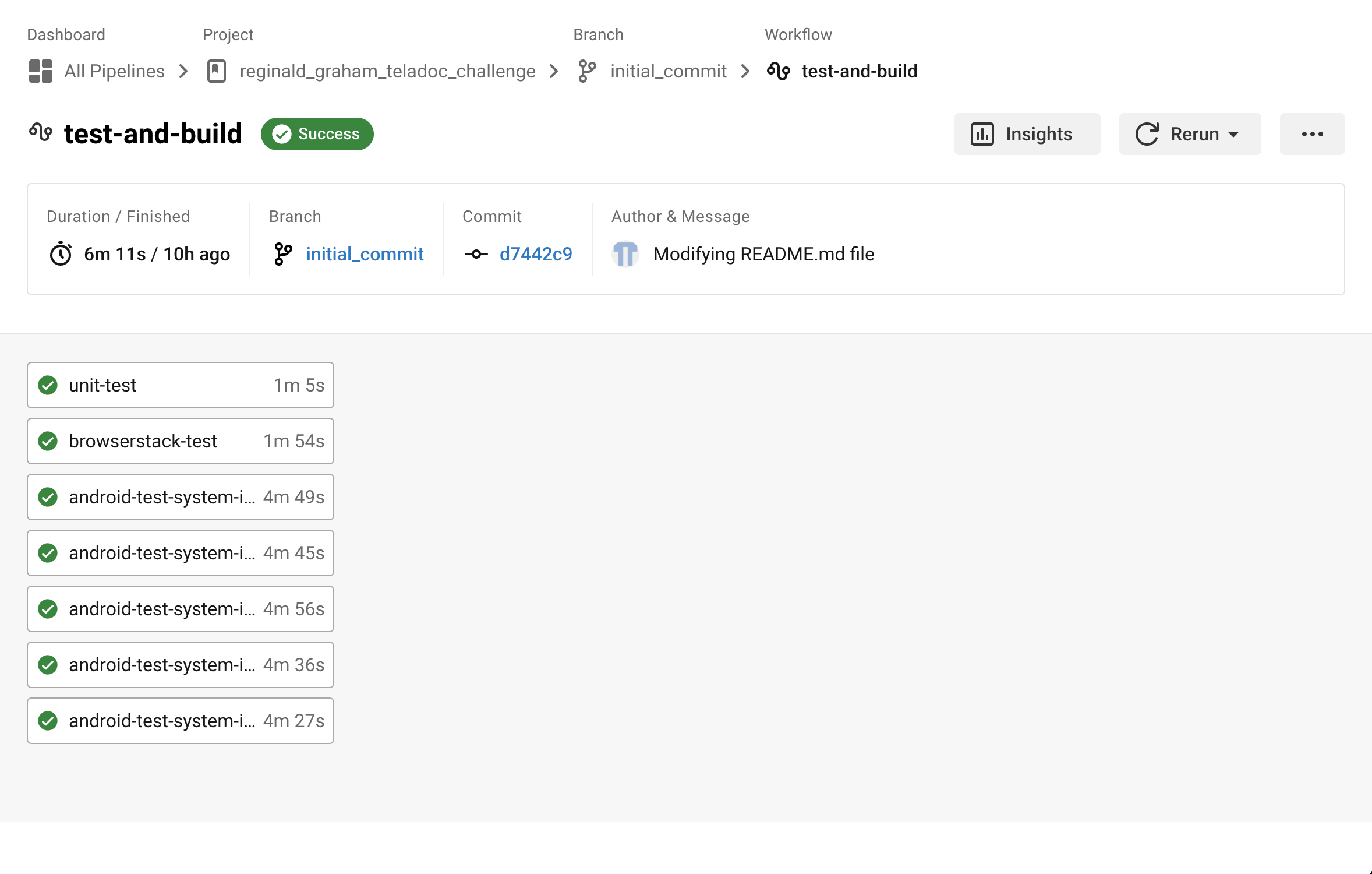Open the browserstack-test job
The height and width of the screenshot is (874, 1372).
point(180,441)
